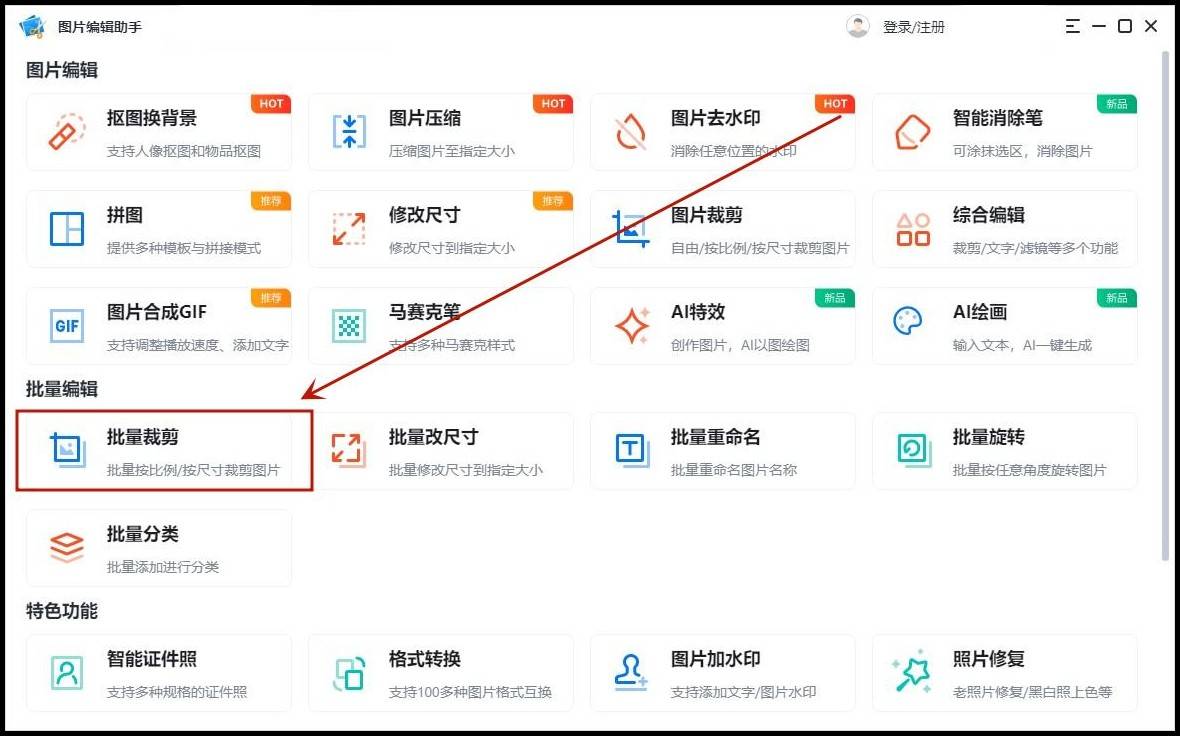Click the text 批量重命名图片名称
1180x736 pixels.
tap(734, 470)
